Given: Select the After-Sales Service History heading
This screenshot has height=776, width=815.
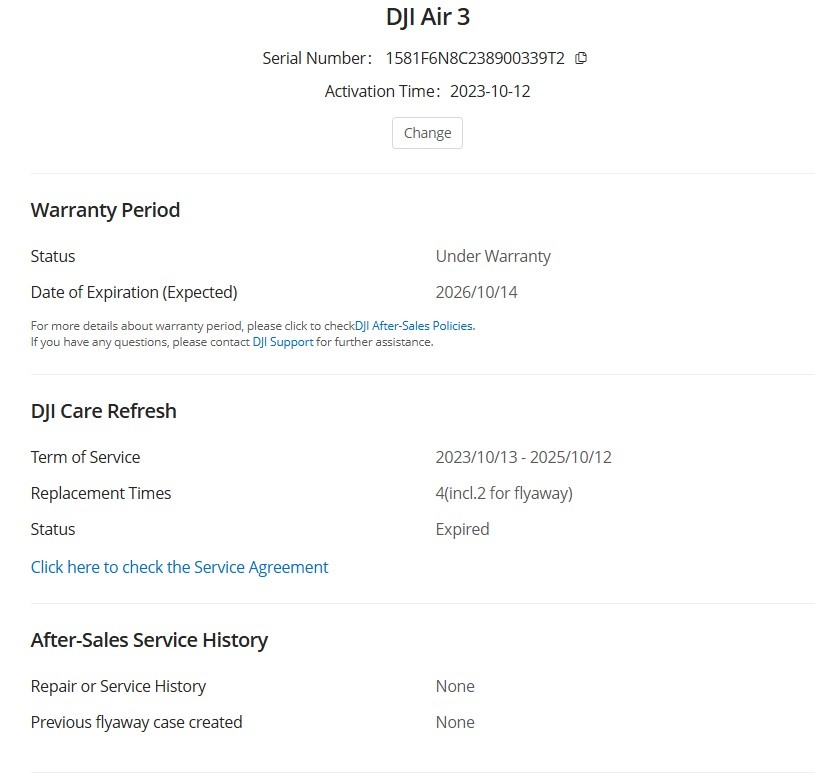Looking at the screenshot, I should coord(149,640).
